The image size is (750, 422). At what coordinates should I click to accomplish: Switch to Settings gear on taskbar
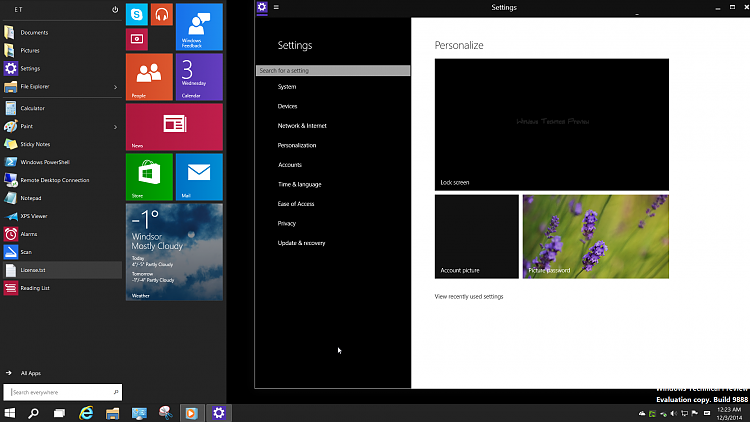tap(219, 413)
